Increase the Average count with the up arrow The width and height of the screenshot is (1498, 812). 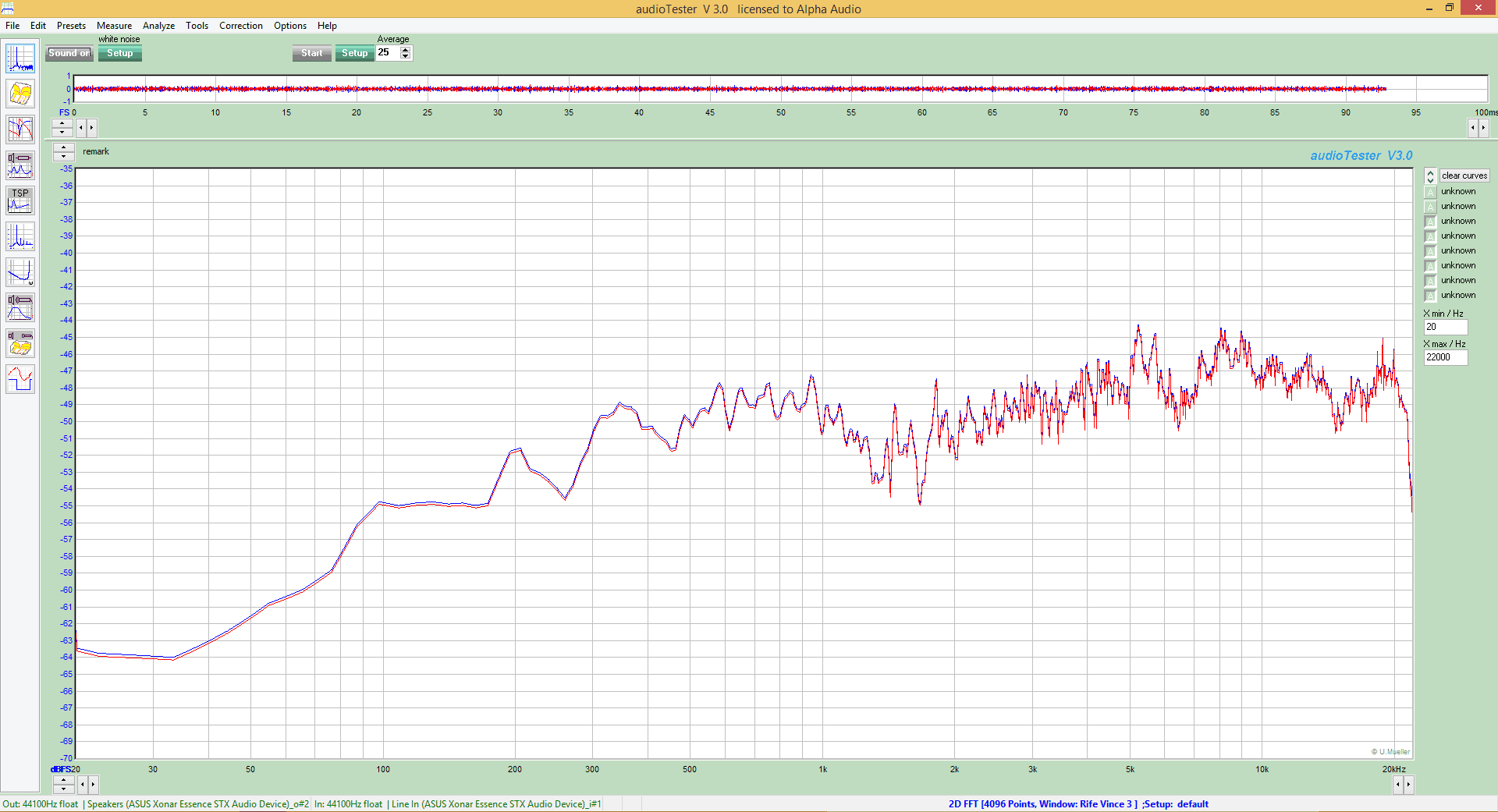pos(405,50)
